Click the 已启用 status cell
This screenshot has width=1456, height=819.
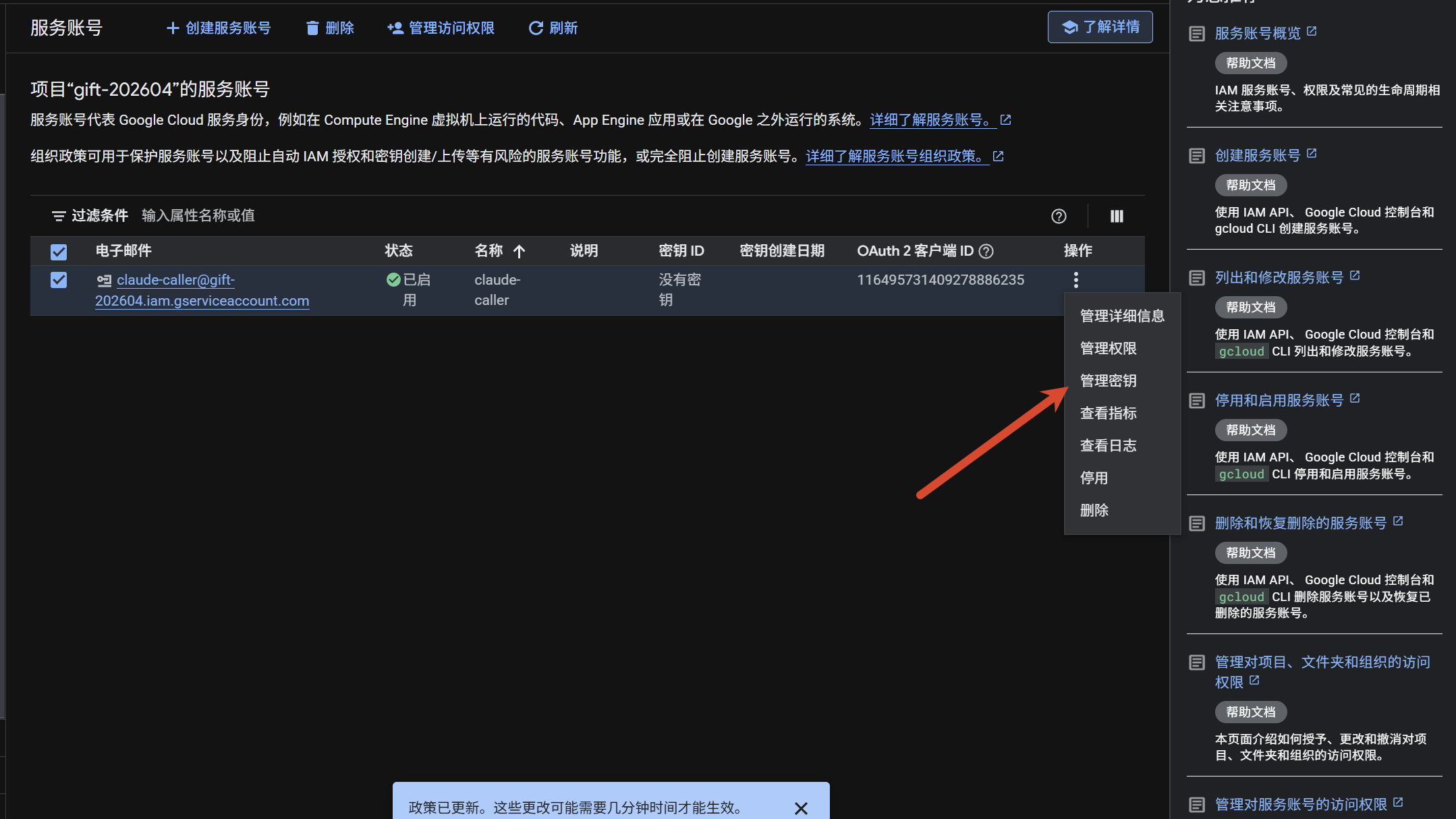(409, 290)
